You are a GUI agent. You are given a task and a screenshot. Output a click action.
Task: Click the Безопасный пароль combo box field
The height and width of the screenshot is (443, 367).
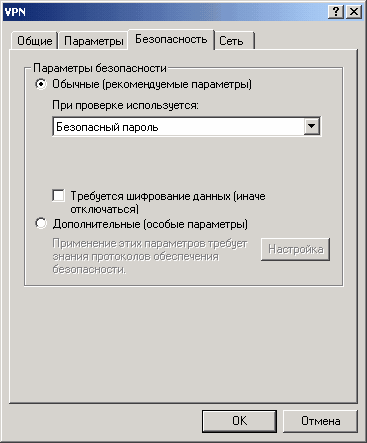[x=186, y=126]
